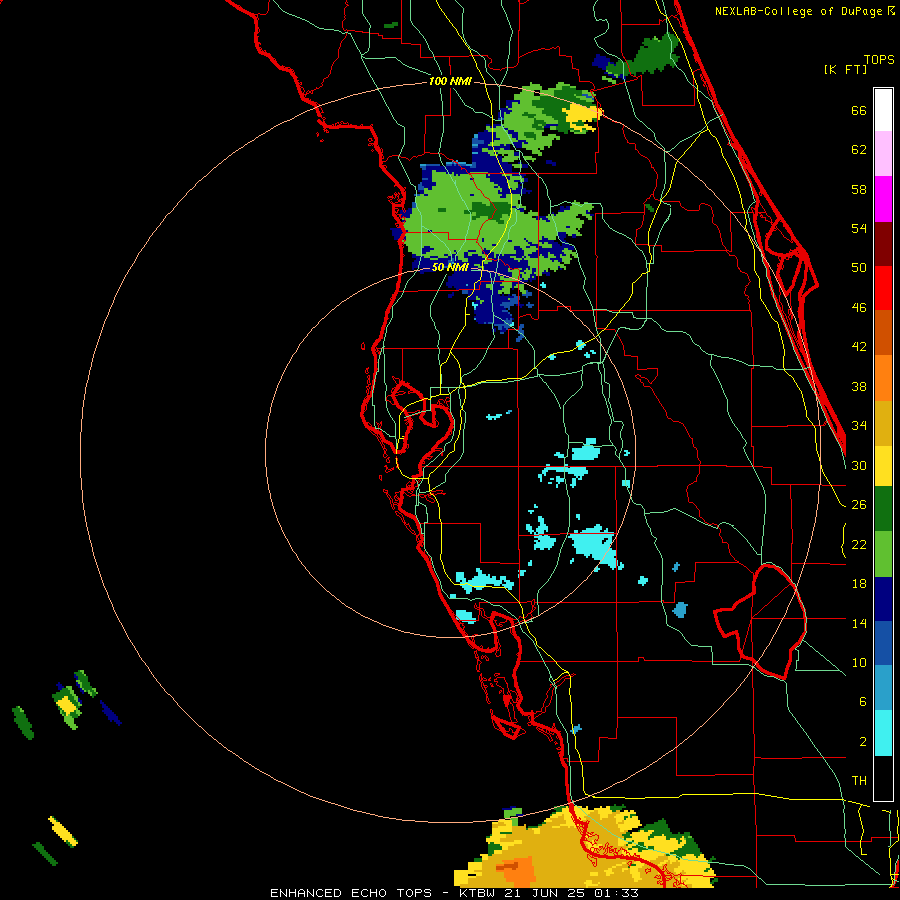Click the "NEXLAB-College of DuPage" credit text

coord(798,11)
